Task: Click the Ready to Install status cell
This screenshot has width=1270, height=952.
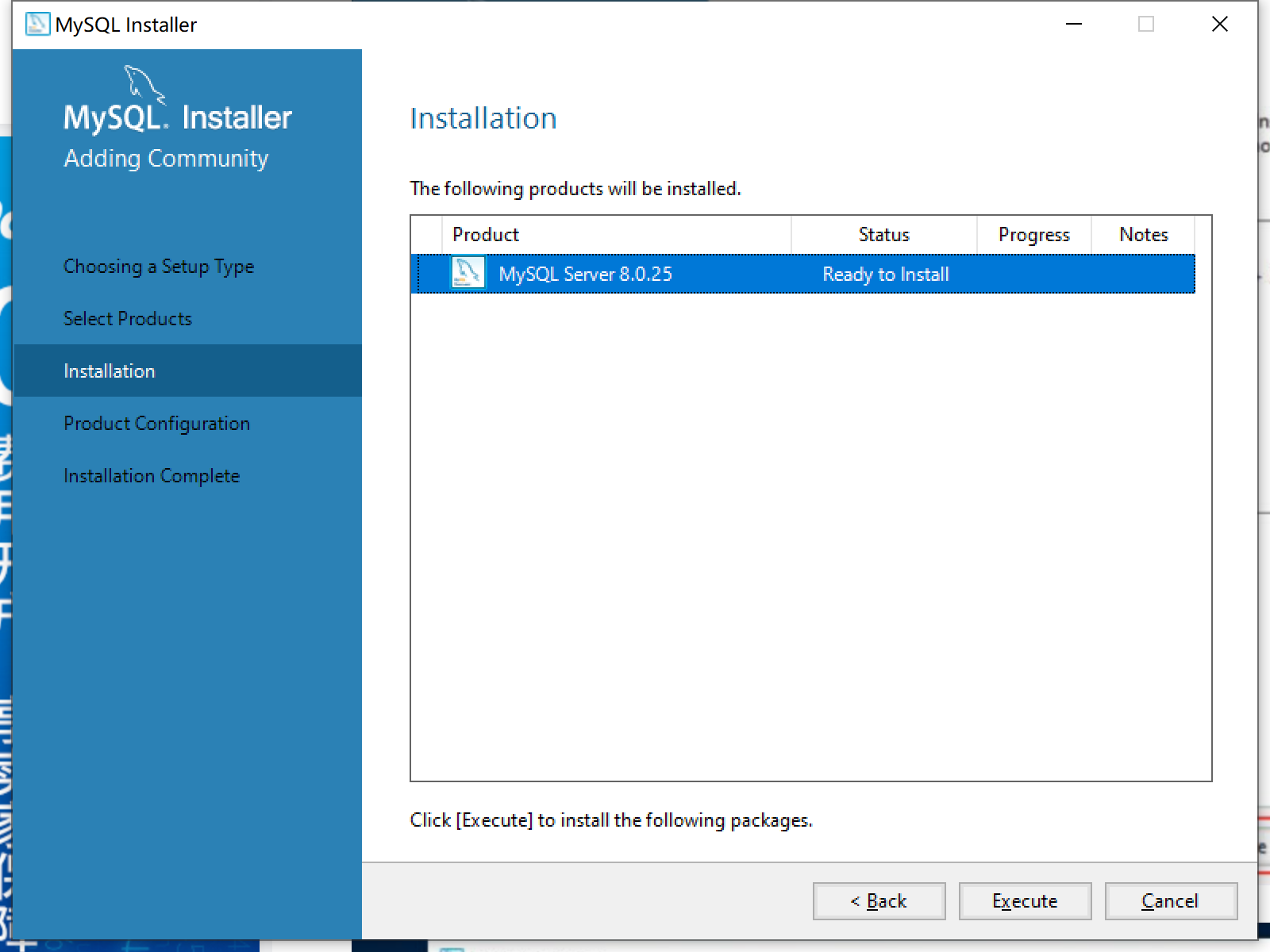Action: [x=885, y=274]
